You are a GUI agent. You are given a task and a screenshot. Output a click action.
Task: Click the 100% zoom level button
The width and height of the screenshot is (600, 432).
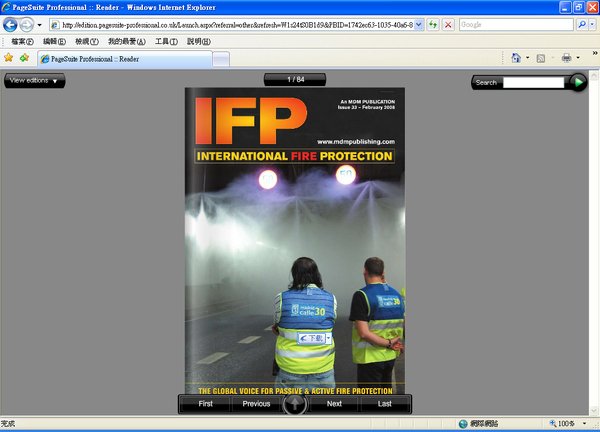point(562,424)
